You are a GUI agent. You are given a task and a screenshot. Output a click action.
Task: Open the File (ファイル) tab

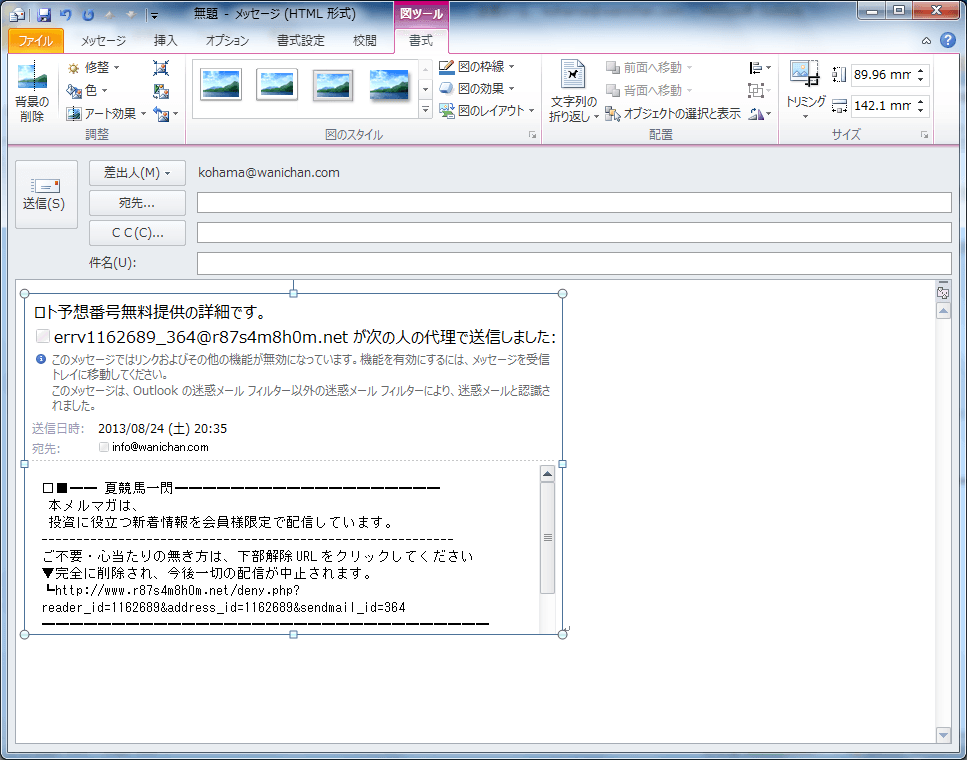coord(36,41)
